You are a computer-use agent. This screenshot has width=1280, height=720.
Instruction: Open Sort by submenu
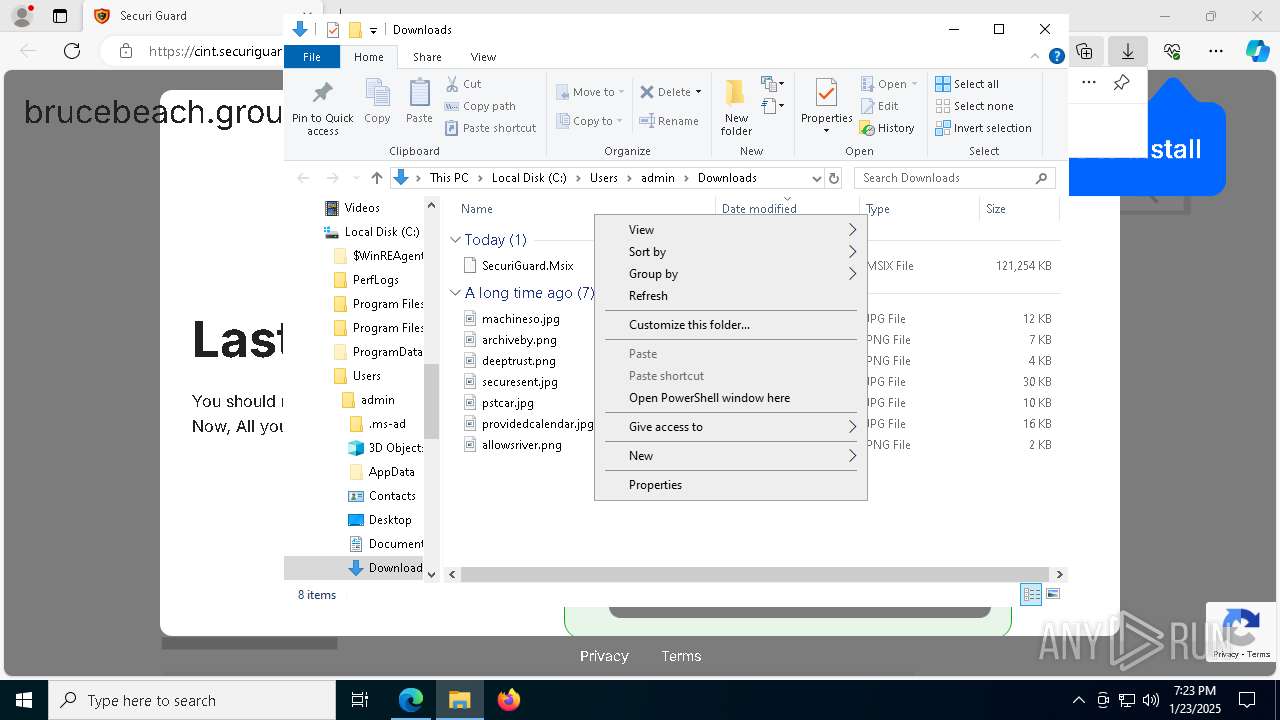pyautogui.click(x=731, y=252)
